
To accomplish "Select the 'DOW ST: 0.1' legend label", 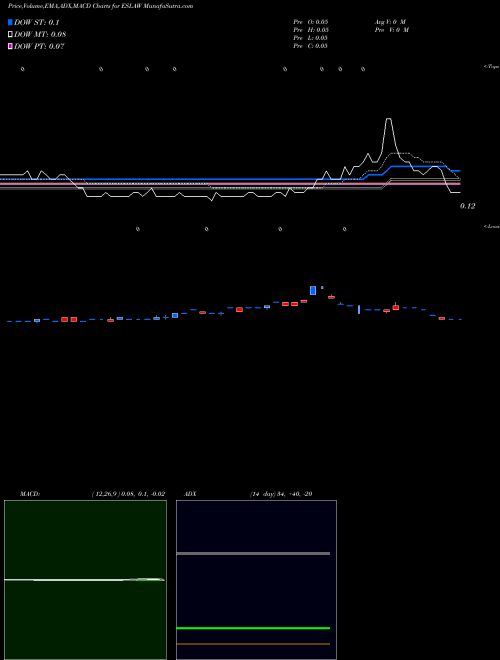I will (x=37, y=23).
